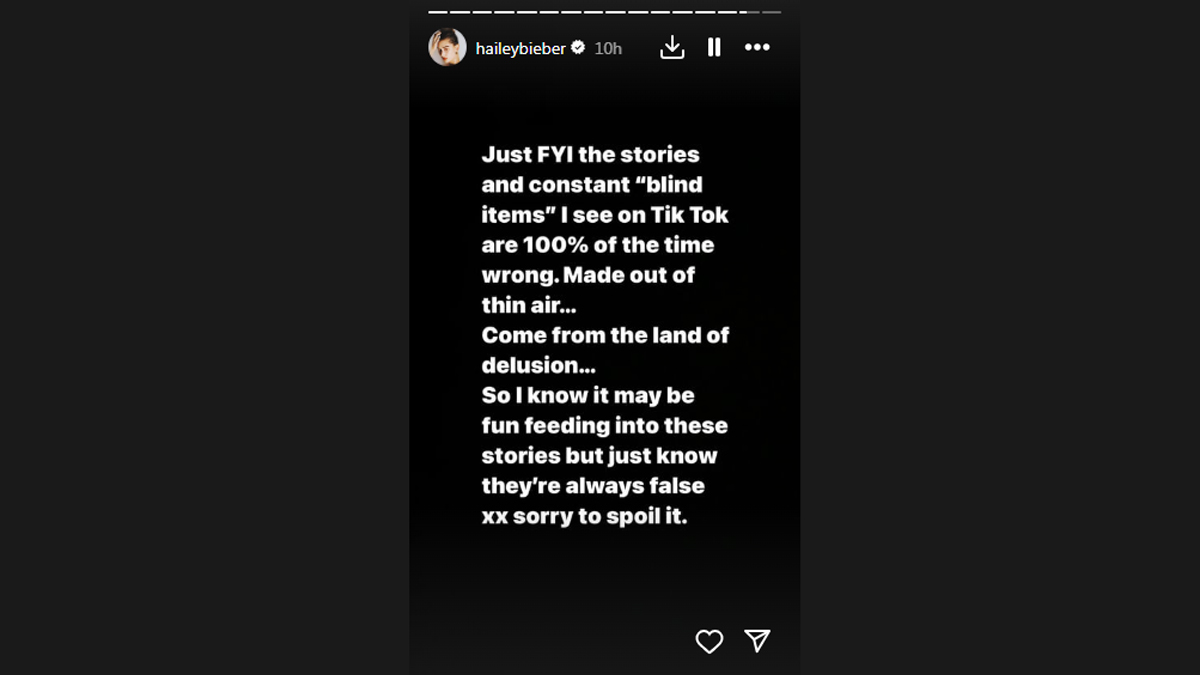
Task: Click the "Come from the land of" line
Action: (605, 335)
